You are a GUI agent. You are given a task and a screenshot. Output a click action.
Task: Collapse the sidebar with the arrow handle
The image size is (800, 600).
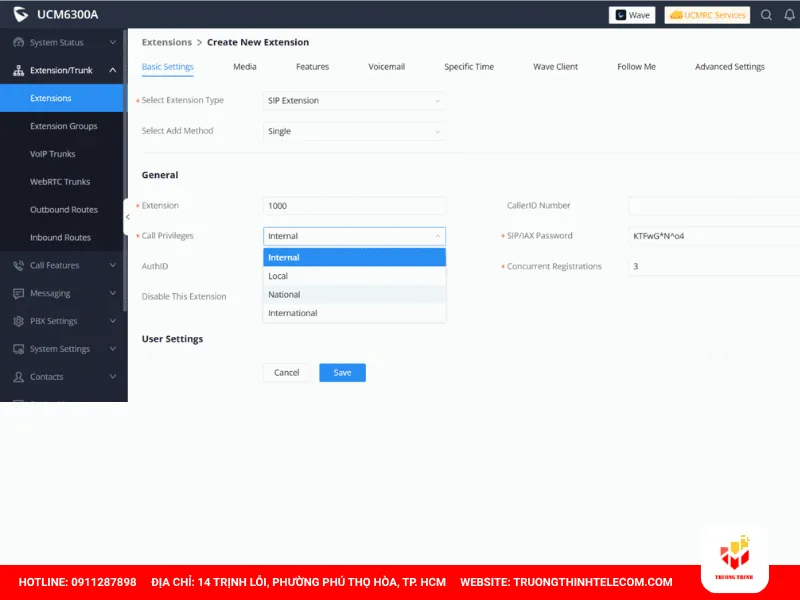point(127,217)
